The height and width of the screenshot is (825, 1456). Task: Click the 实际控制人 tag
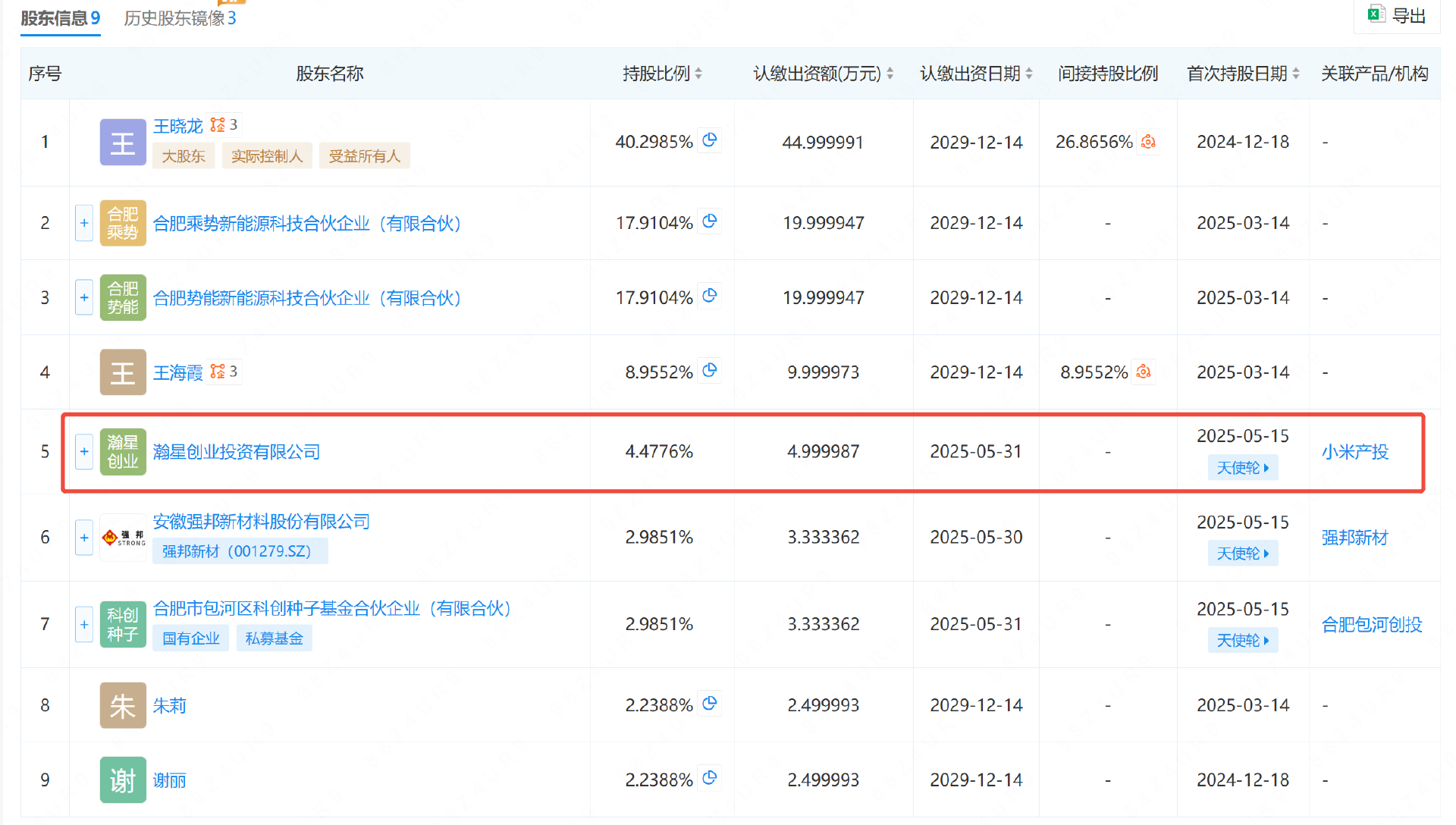(267, 156)
